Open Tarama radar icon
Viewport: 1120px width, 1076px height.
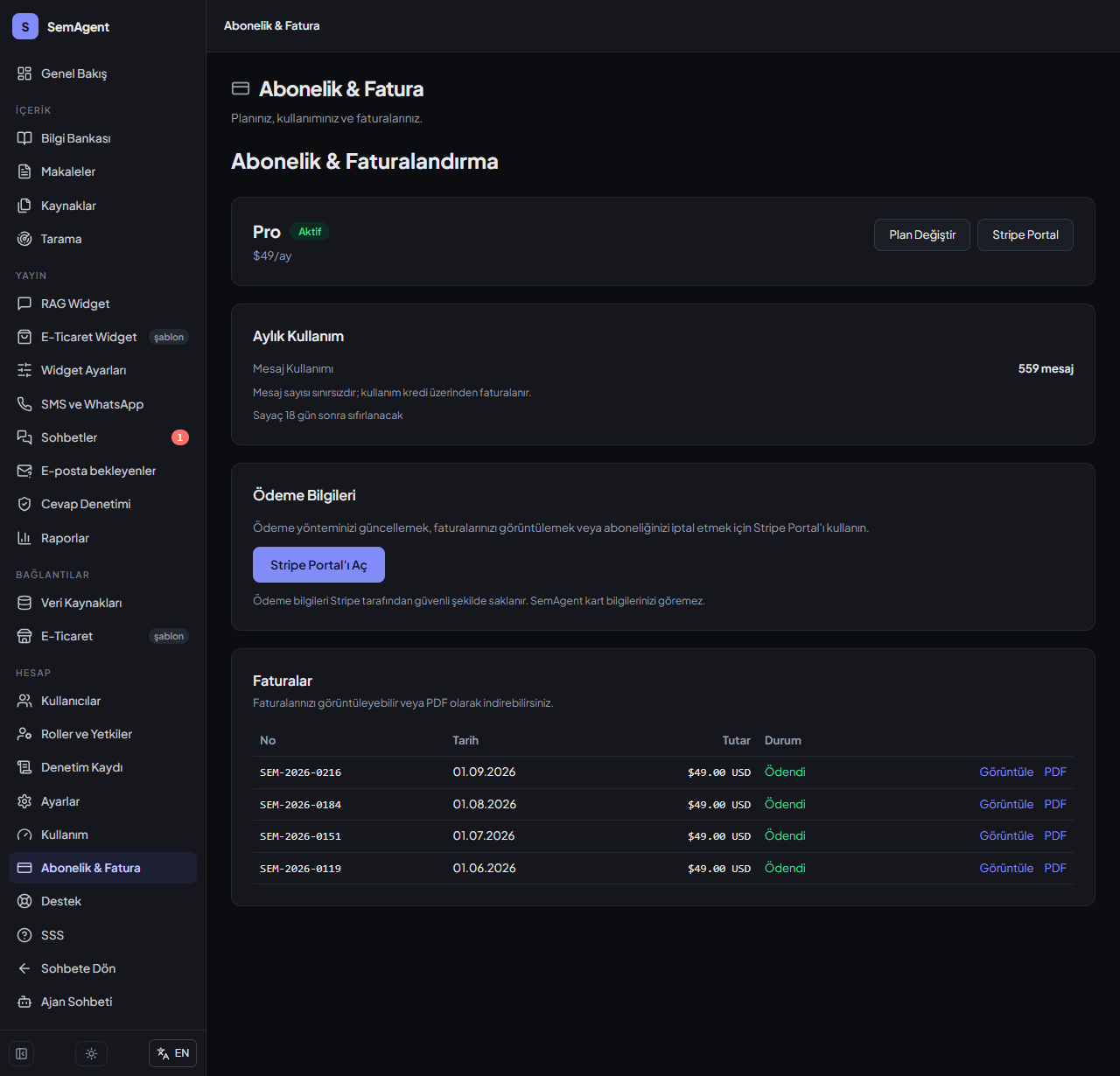(24, 239)
